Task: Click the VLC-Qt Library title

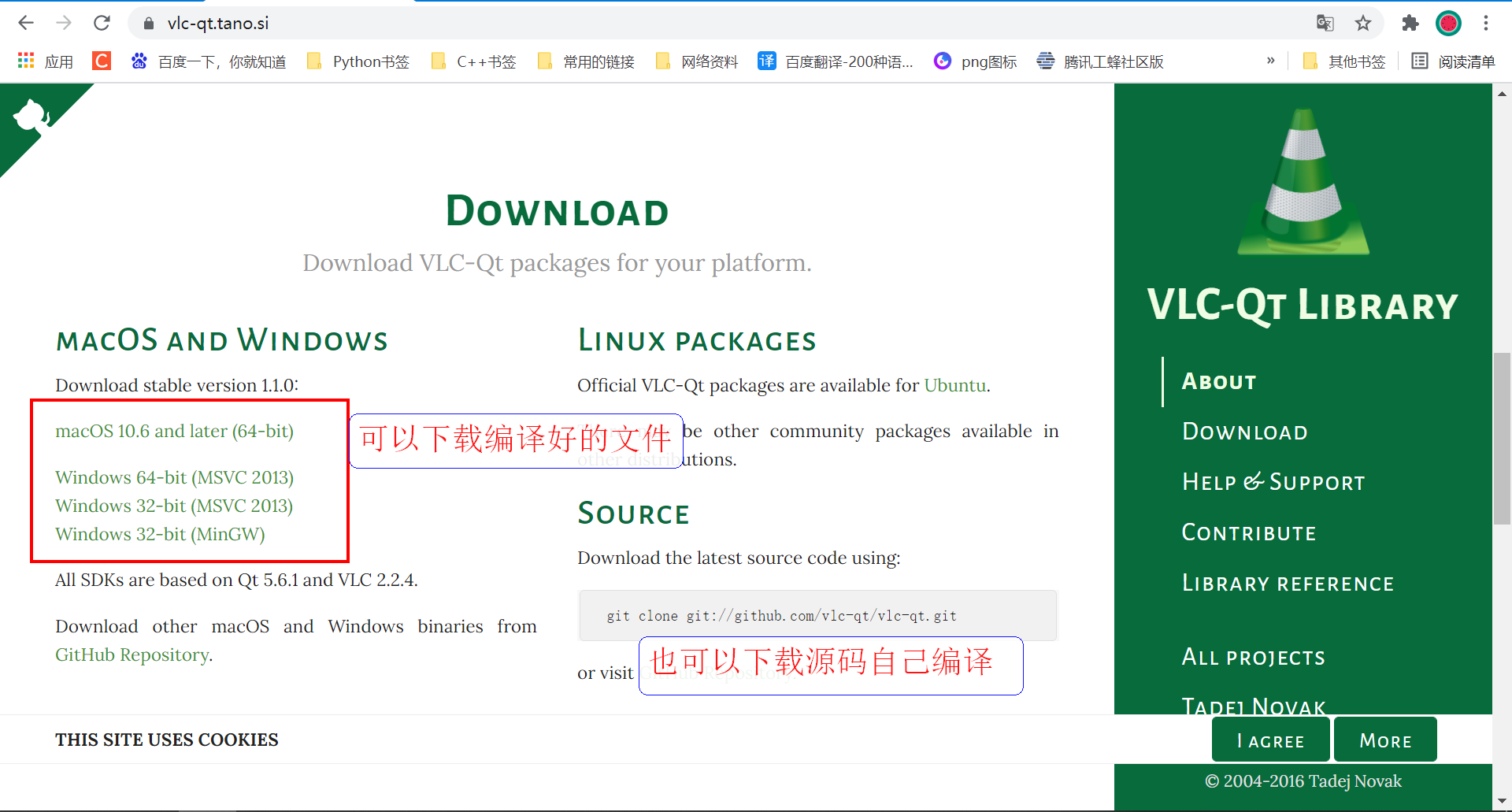Action: tap(1303, 306)
